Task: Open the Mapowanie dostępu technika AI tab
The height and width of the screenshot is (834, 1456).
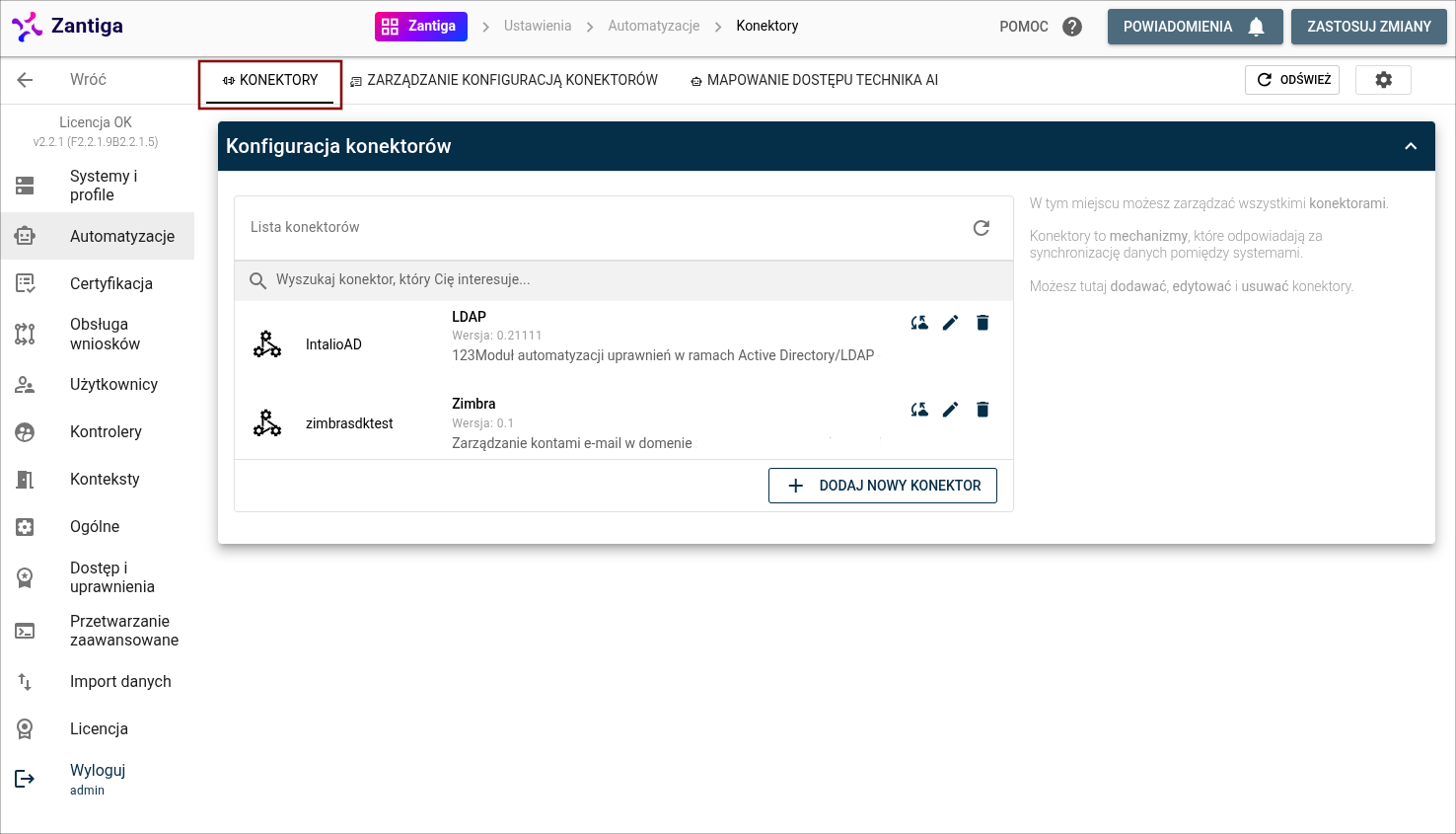Action: 814,80
